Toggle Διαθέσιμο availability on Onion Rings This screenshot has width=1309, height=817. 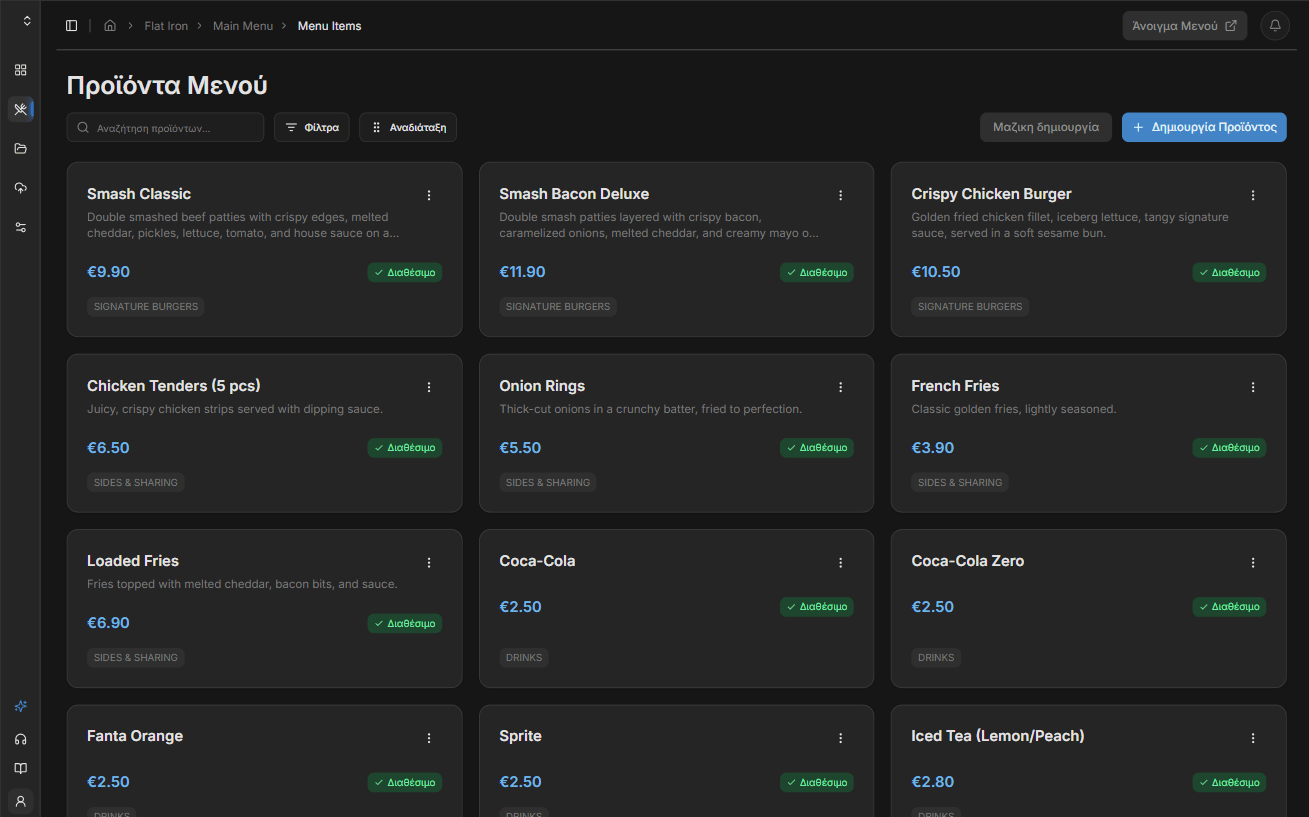[817, 448]
